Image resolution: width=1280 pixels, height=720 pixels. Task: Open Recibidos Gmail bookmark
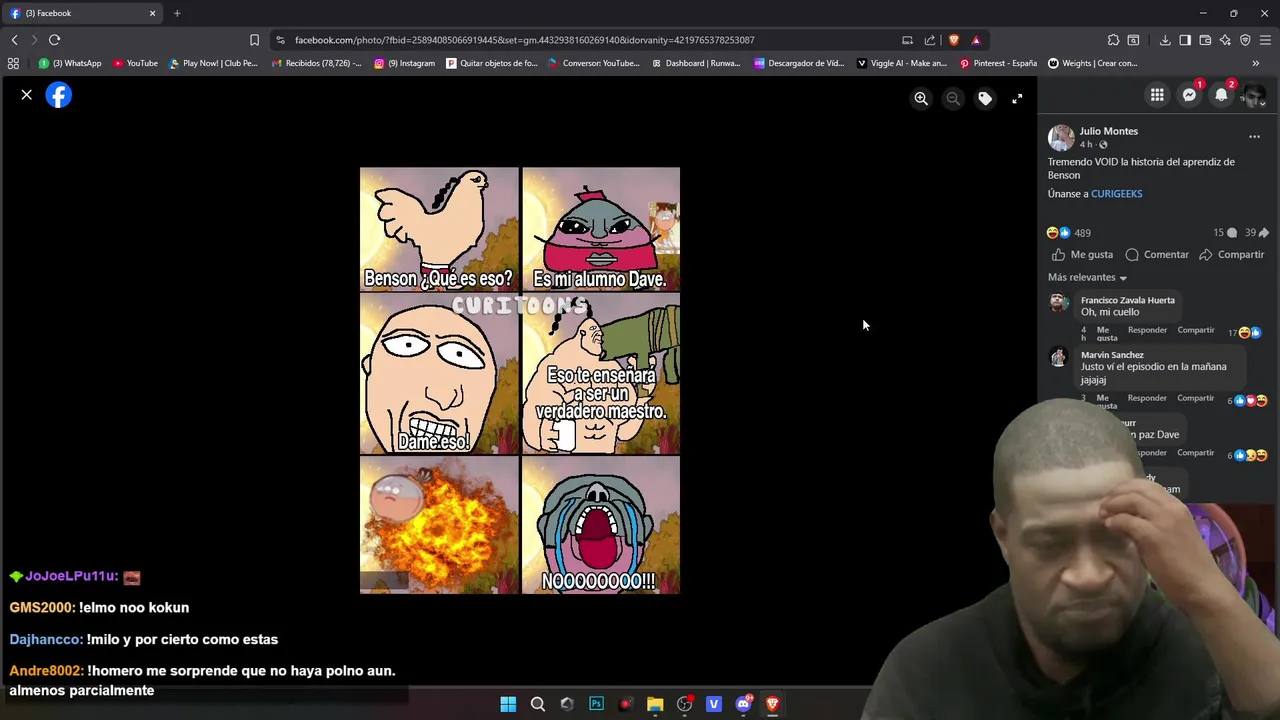tap(317, 63)
